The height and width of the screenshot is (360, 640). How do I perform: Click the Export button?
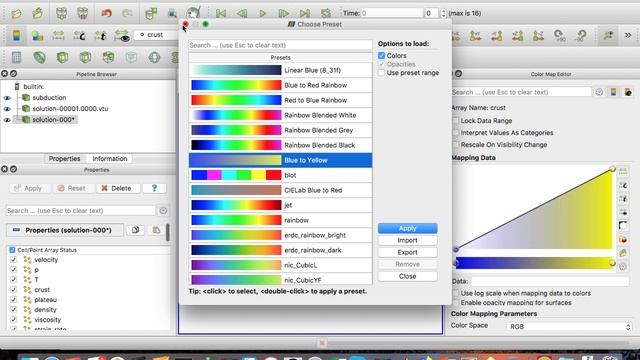pyautogui.click(x=407, y=252)
